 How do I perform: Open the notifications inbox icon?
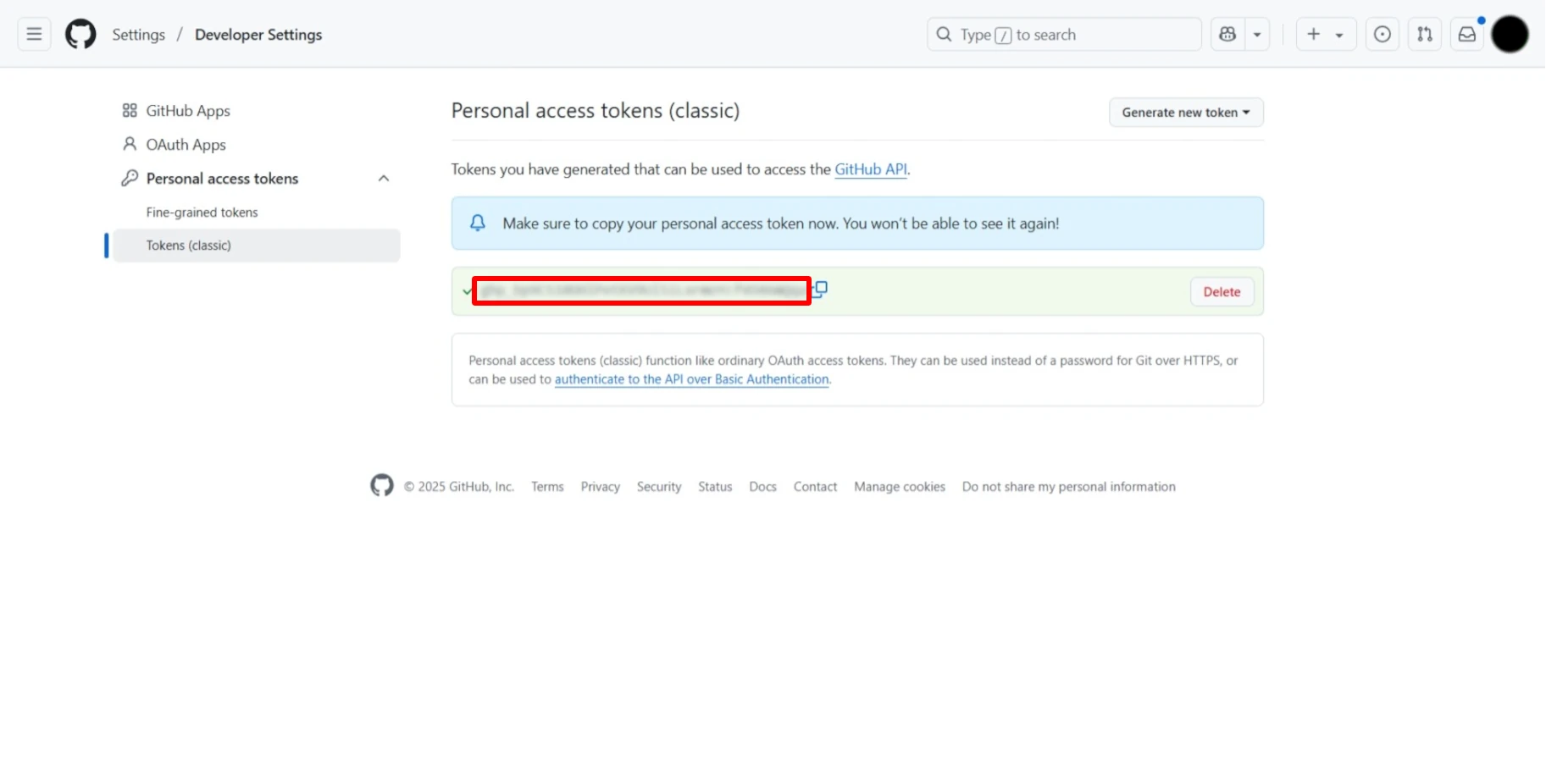[1467, 35]
